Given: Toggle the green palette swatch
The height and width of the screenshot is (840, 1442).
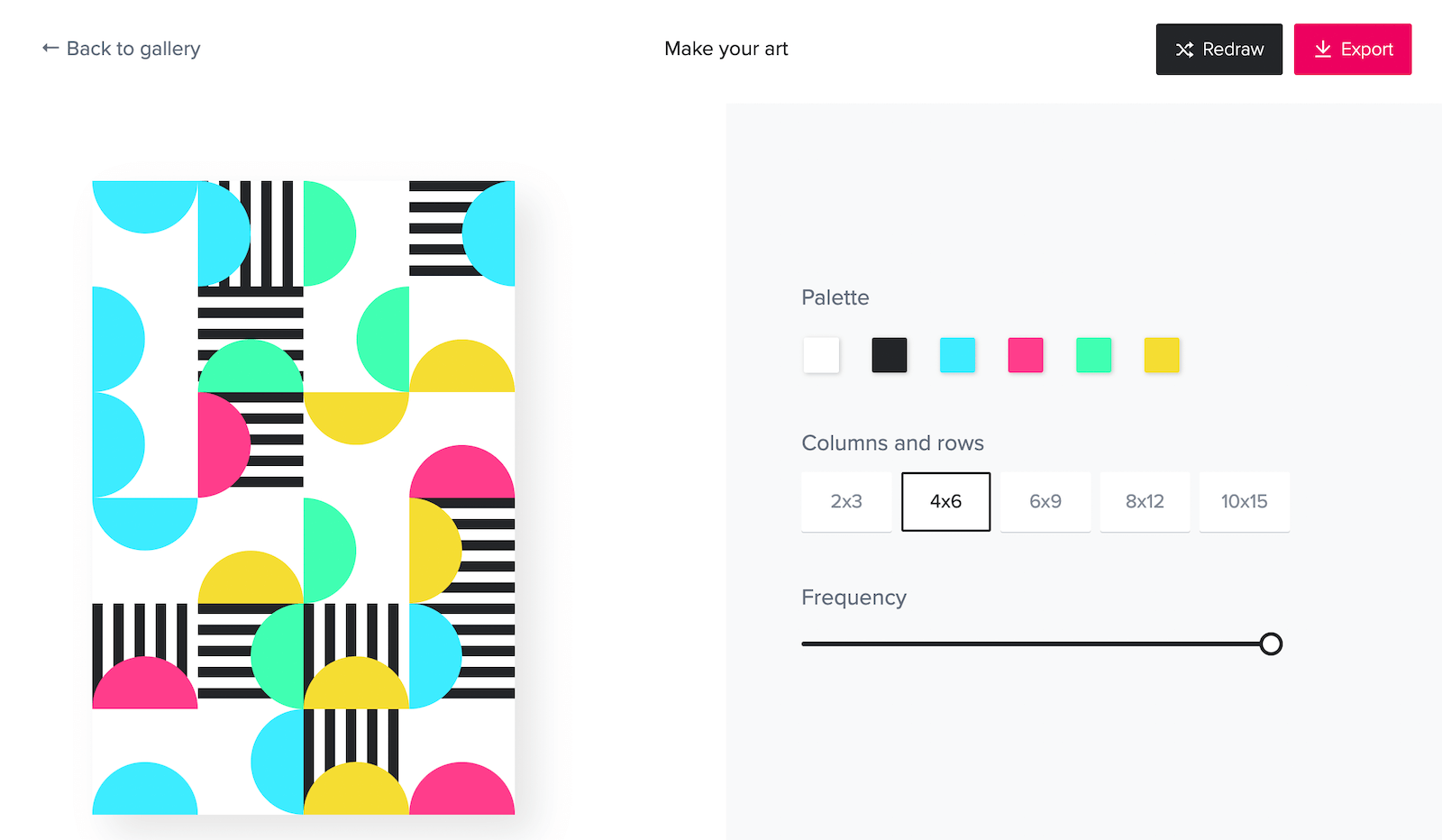Looking at the screenshot, I should point(1093,355).
